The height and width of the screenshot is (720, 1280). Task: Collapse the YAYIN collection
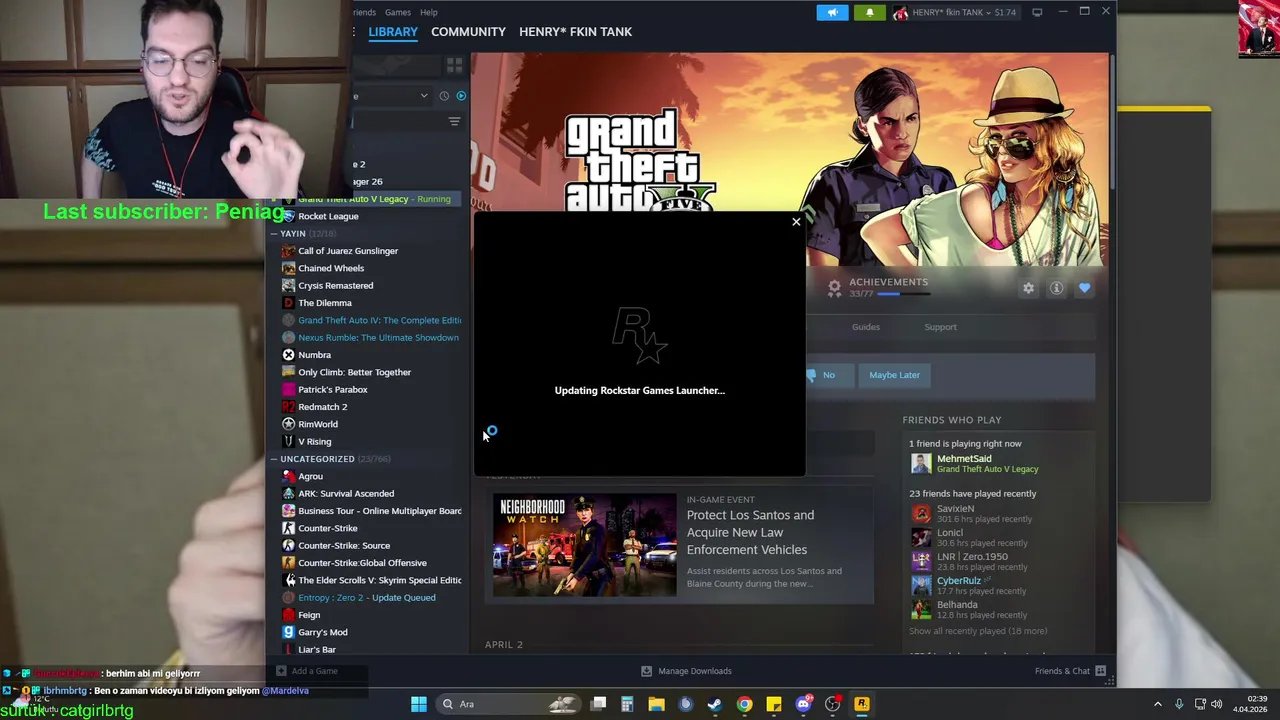pos(274,234)
